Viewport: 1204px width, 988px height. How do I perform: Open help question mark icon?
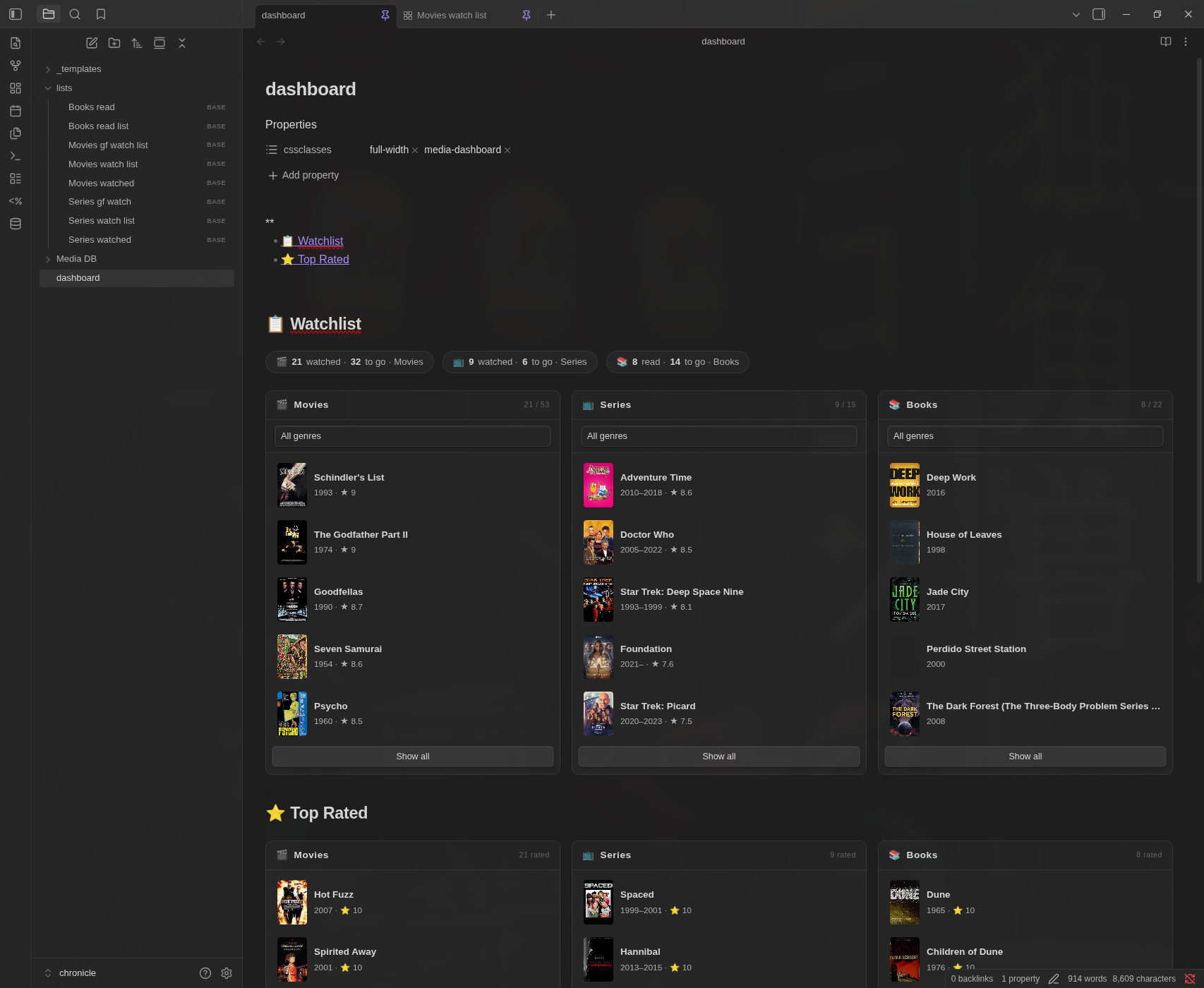click(205, 973)
